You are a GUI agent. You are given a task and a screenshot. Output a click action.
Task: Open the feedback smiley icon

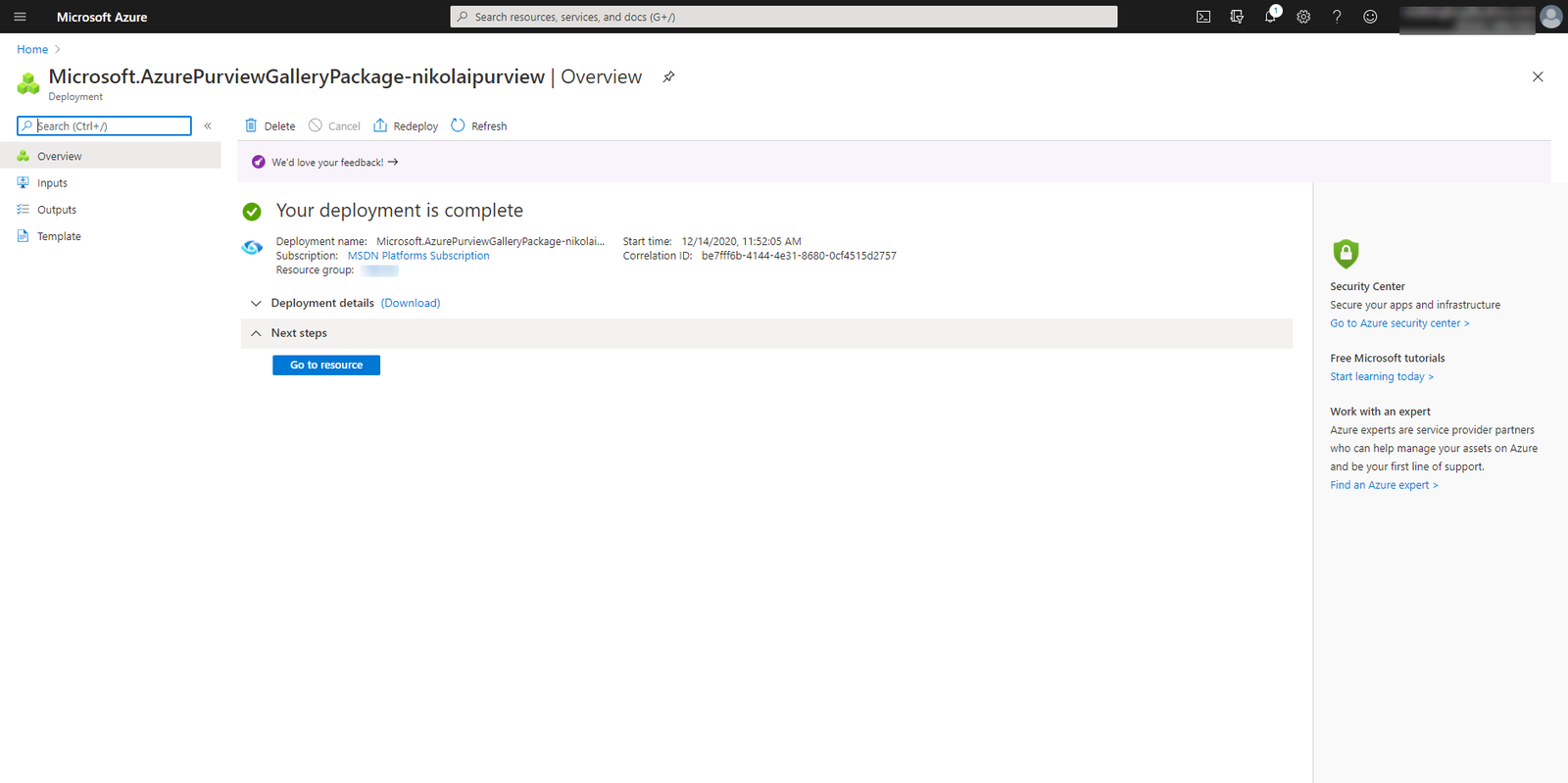tap(1370, 17)
